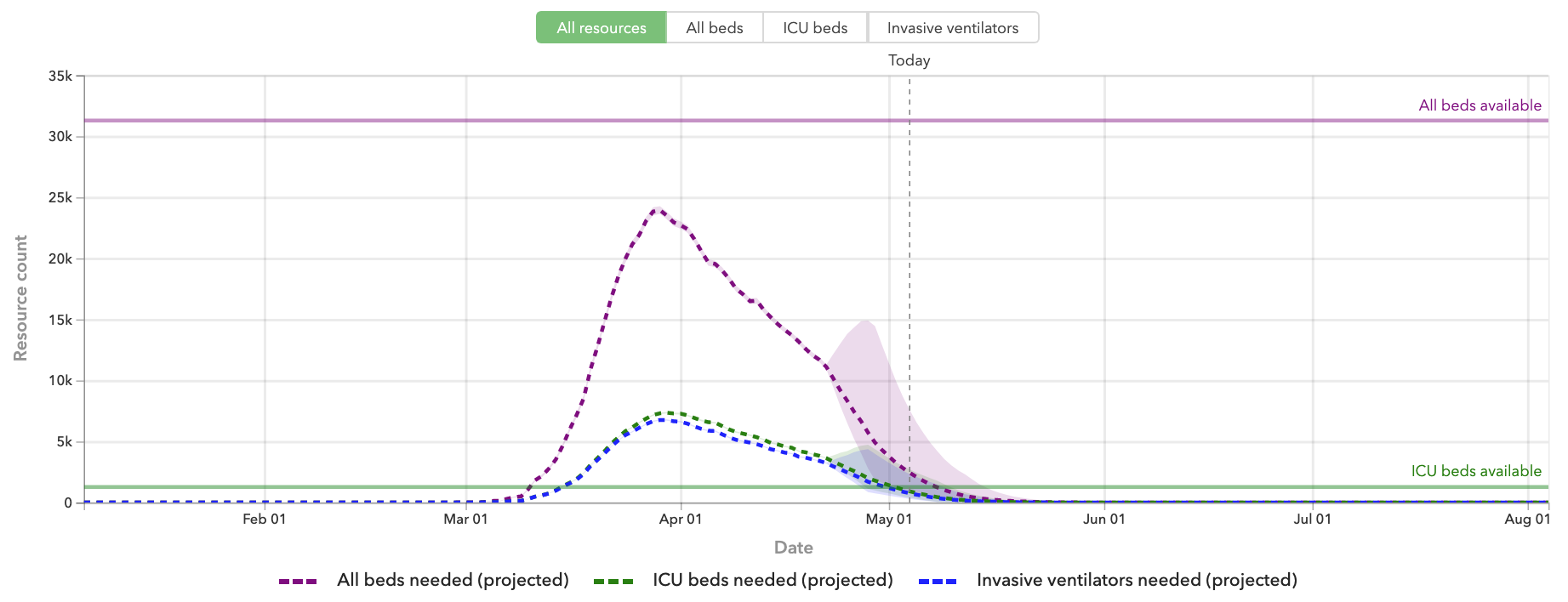
Task: Click the Date axis title
Action: pos(793,548)
